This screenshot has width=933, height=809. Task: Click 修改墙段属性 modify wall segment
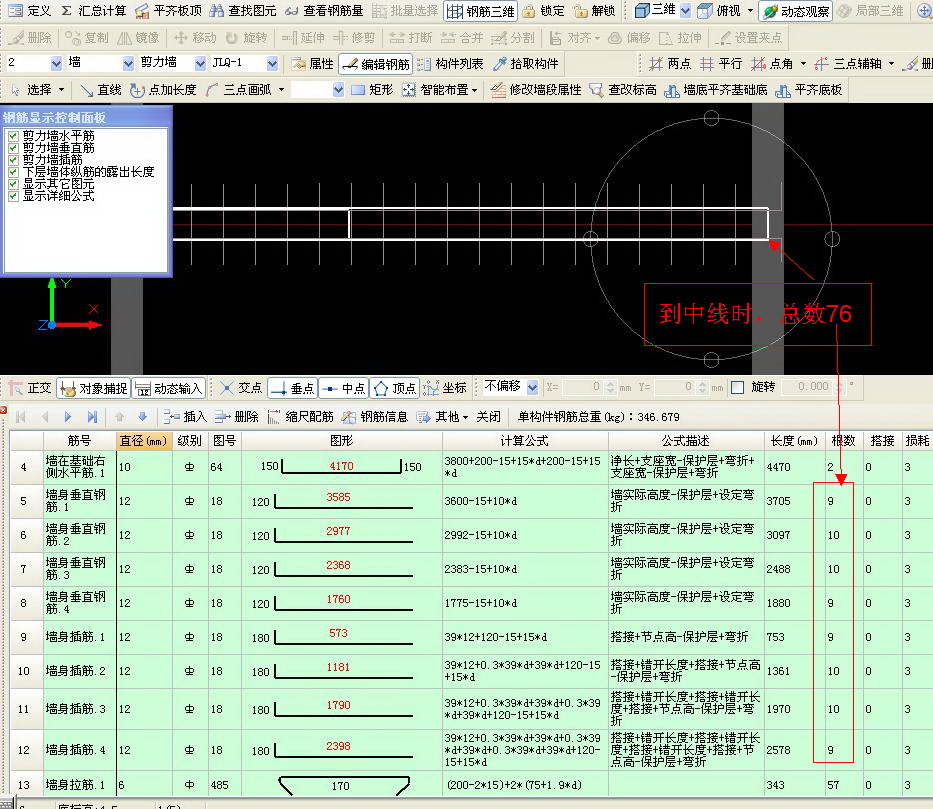tap(536, 89)
